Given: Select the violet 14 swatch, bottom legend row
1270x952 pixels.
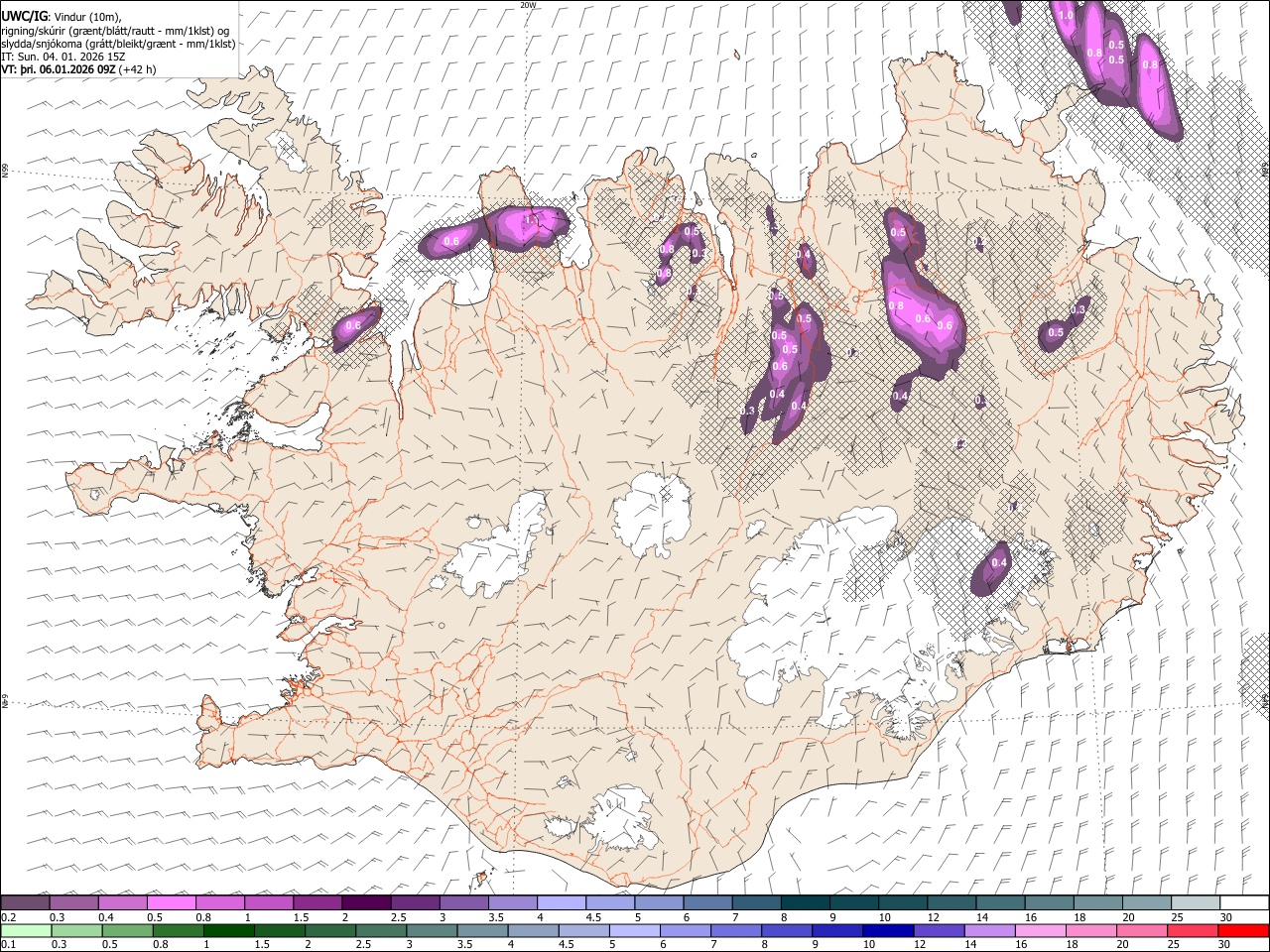Looking at the screenshot, I should [989, 930].
